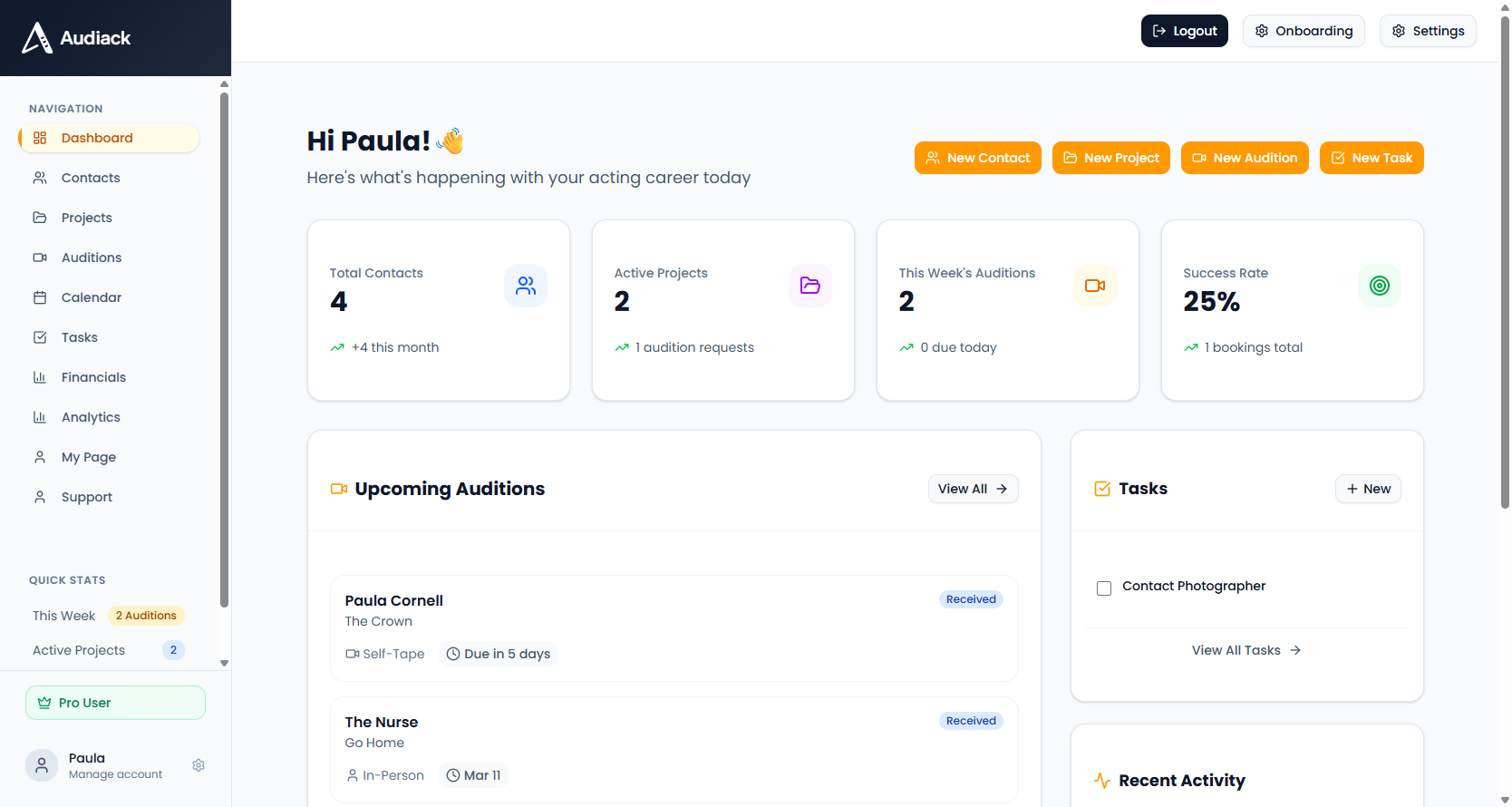Click the Pro User badge

pos(115,703)
